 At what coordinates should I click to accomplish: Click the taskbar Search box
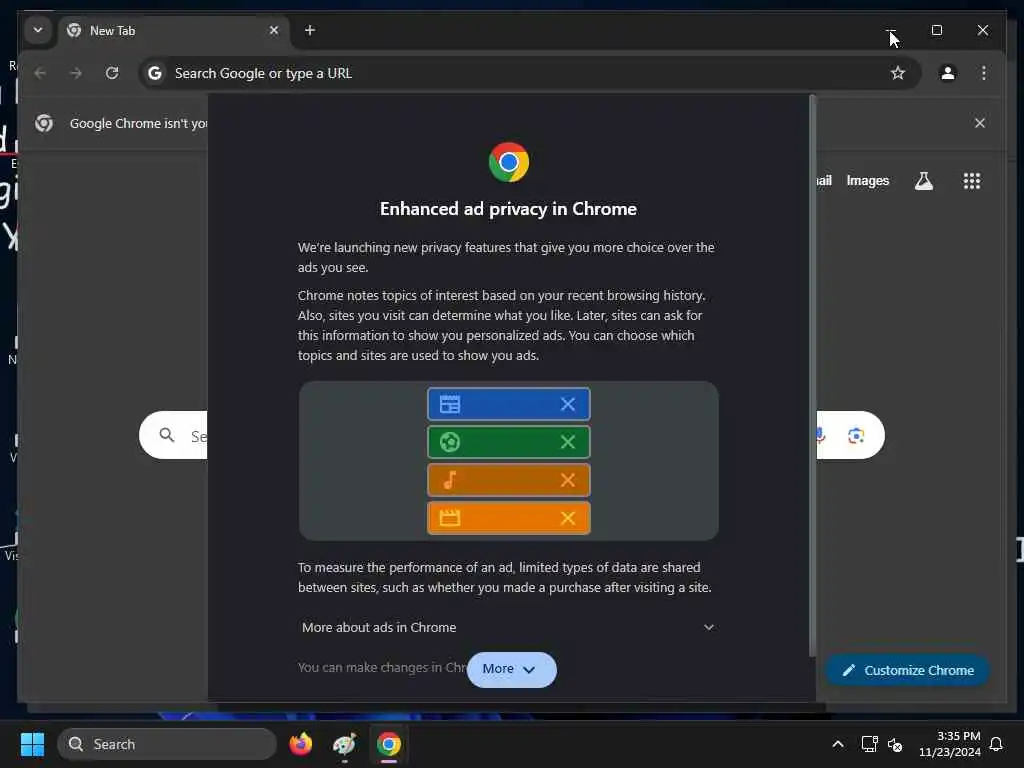pos(167,744)
